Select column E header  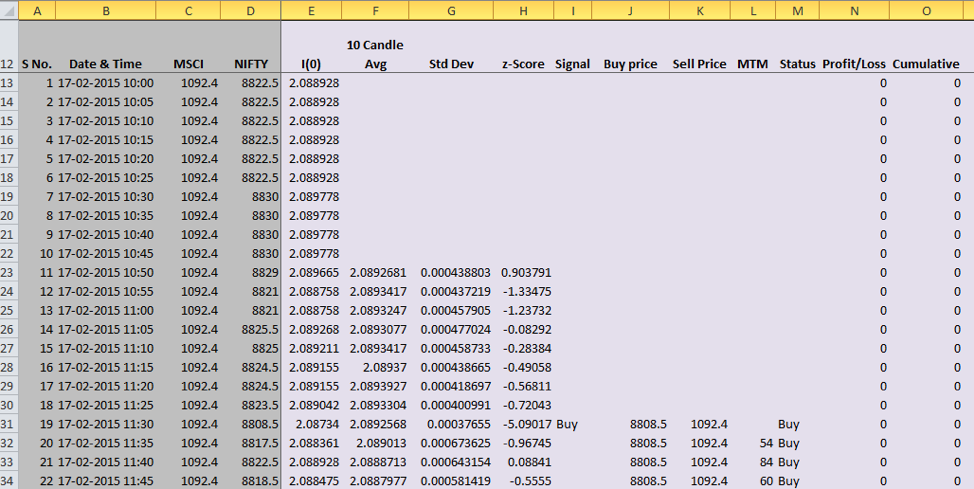tap(311, 11)
